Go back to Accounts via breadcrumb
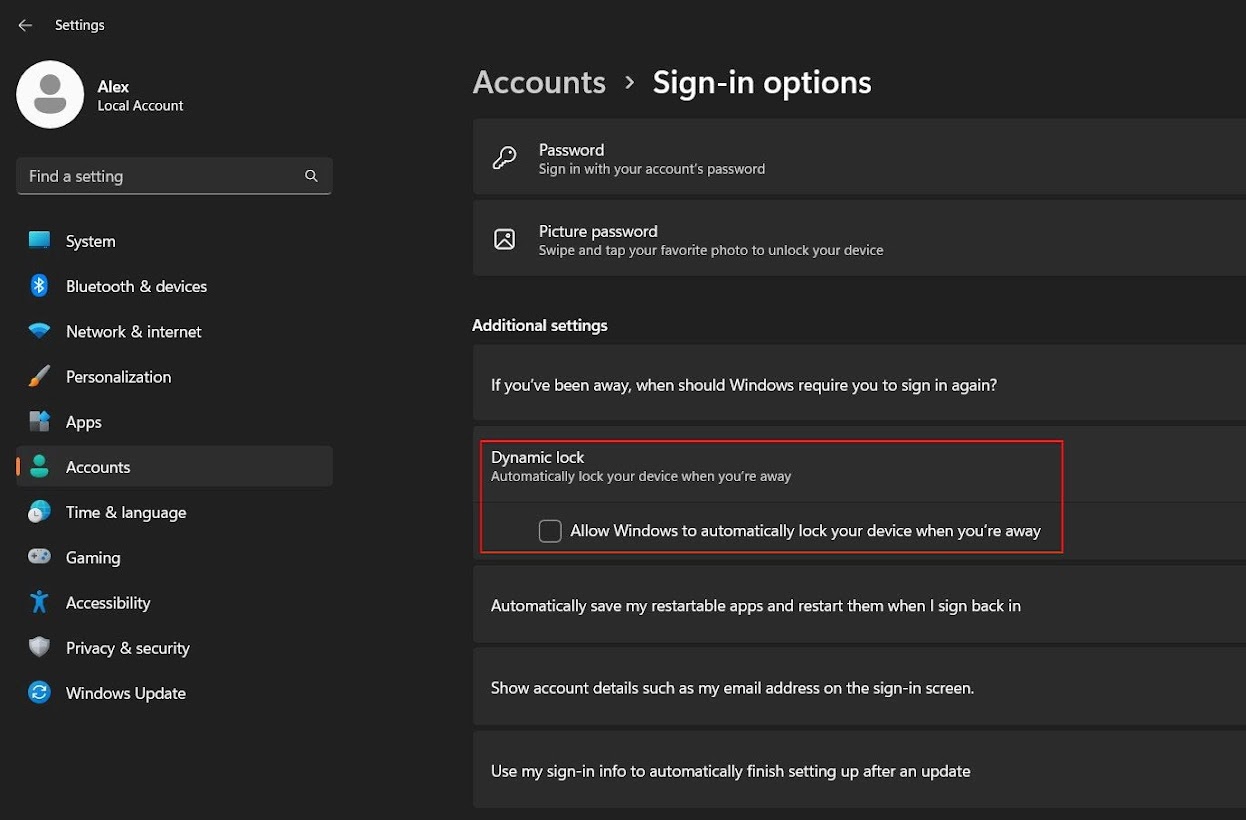Screen dimensions: 1246x820 pos(539,82)
